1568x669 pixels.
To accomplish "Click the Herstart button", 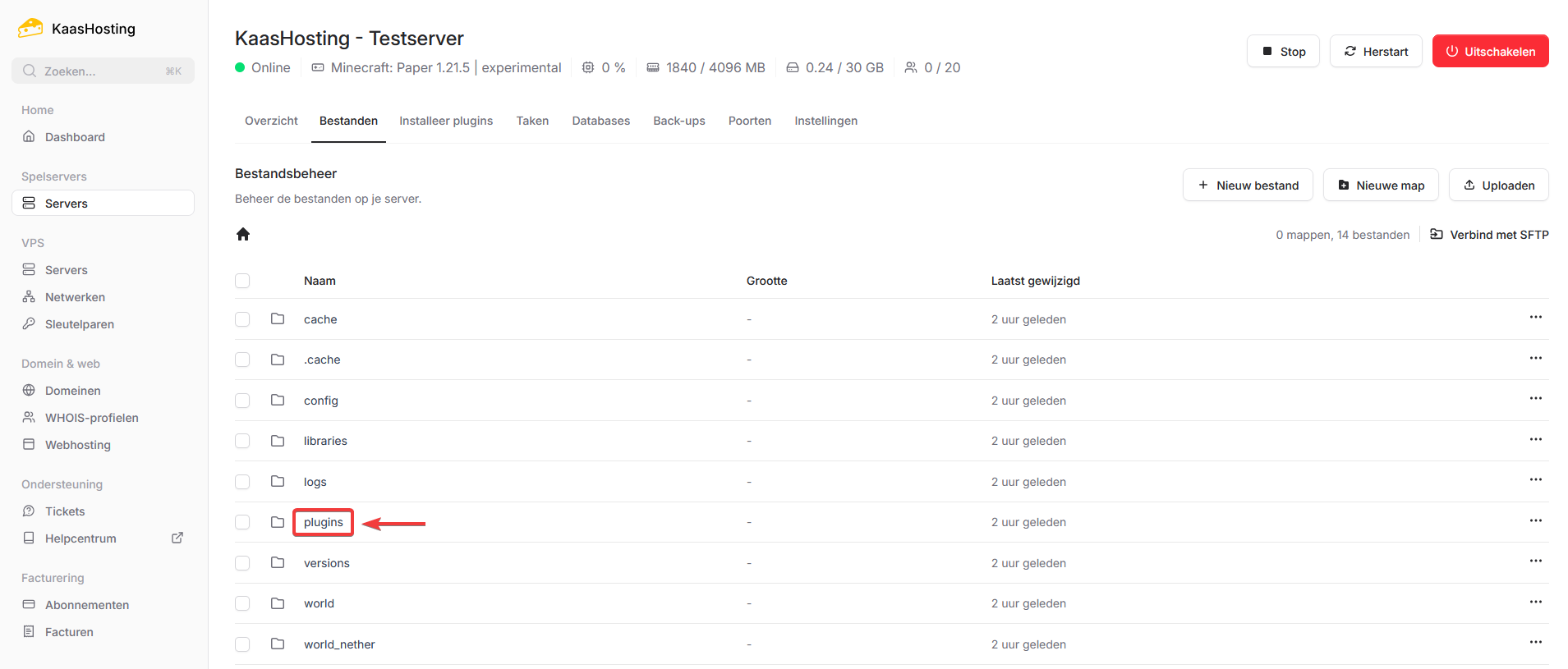I will pyautogui.click(x=1375, y=52).
